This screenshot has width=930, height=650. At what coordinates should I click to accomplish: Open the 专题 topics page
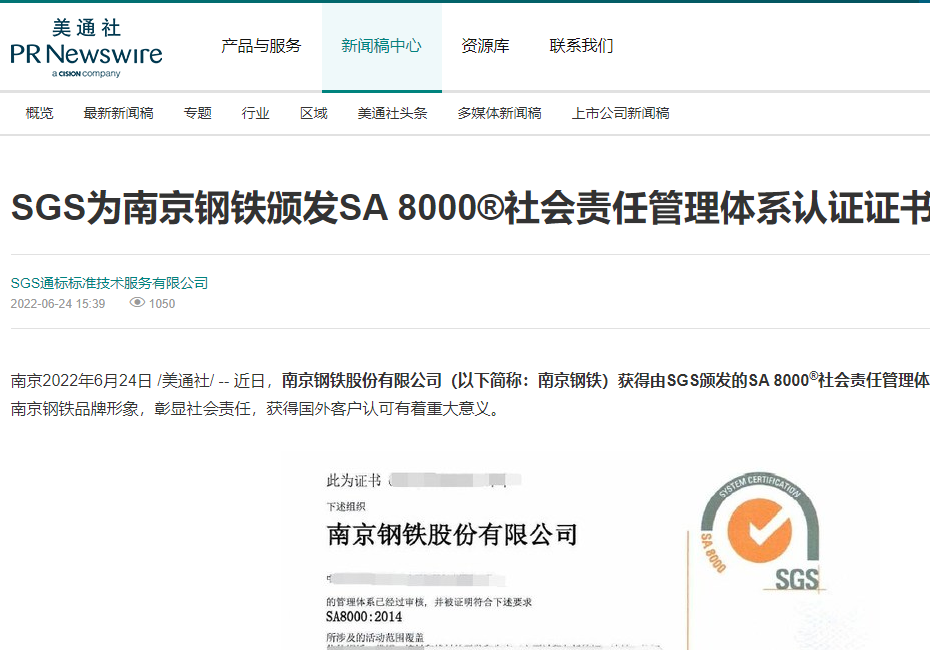197,113
